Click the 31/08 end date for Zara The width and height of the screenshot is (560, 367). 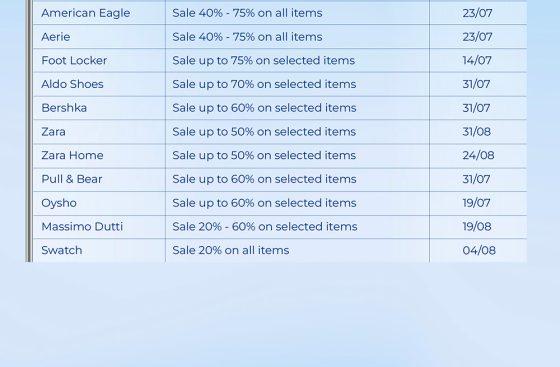point(476,132)
